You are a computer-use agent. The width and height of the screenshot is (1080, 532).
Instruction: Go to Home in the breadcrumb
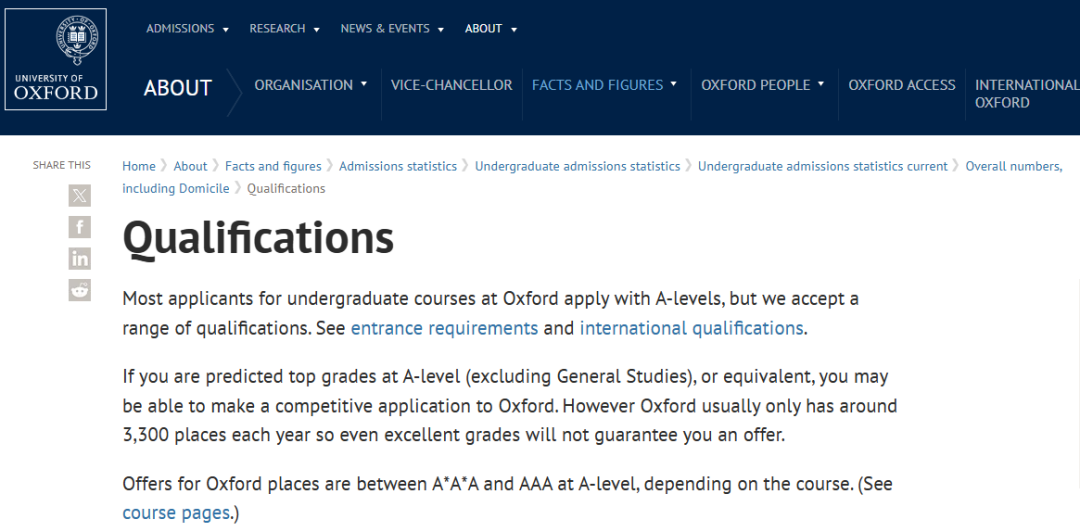[139, 166]
